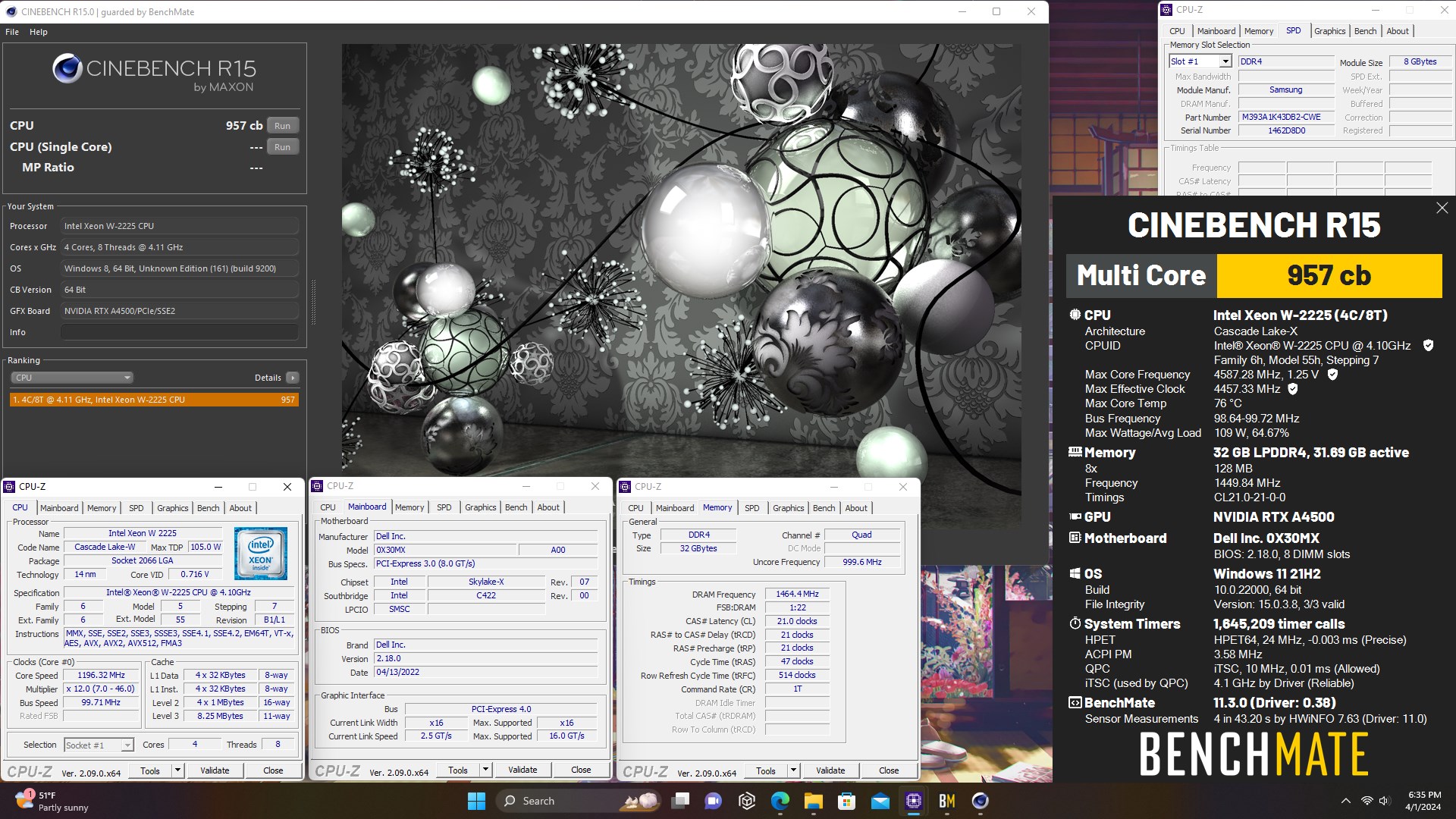Screen dimensions: 1456x819
Task: Click the Motherboard icon in BenchMate panel
Action: tap(1075, 538)
